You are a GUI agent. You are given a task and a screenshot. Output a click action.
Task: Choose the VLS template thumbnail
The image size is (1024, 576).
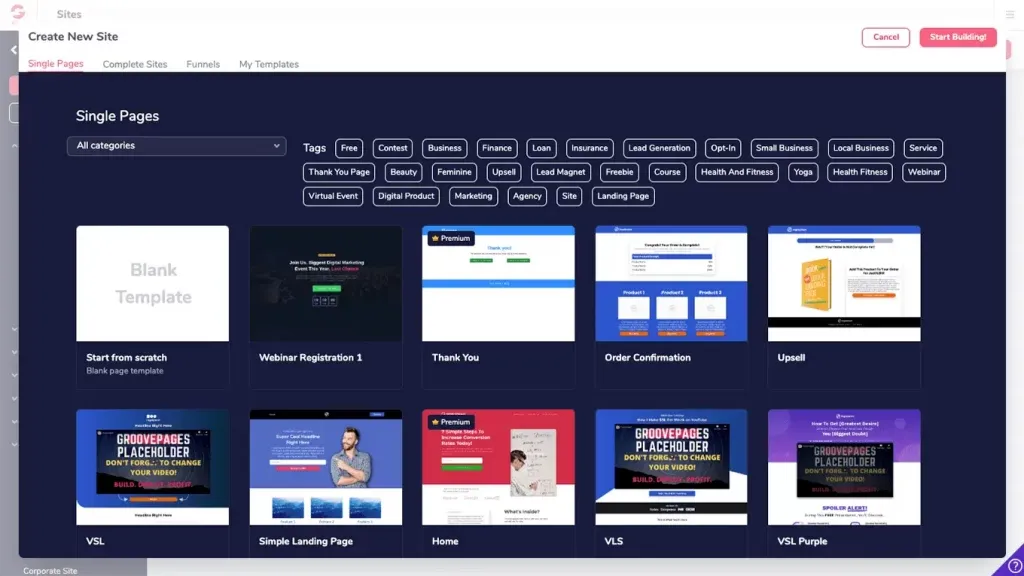[671, 467]
